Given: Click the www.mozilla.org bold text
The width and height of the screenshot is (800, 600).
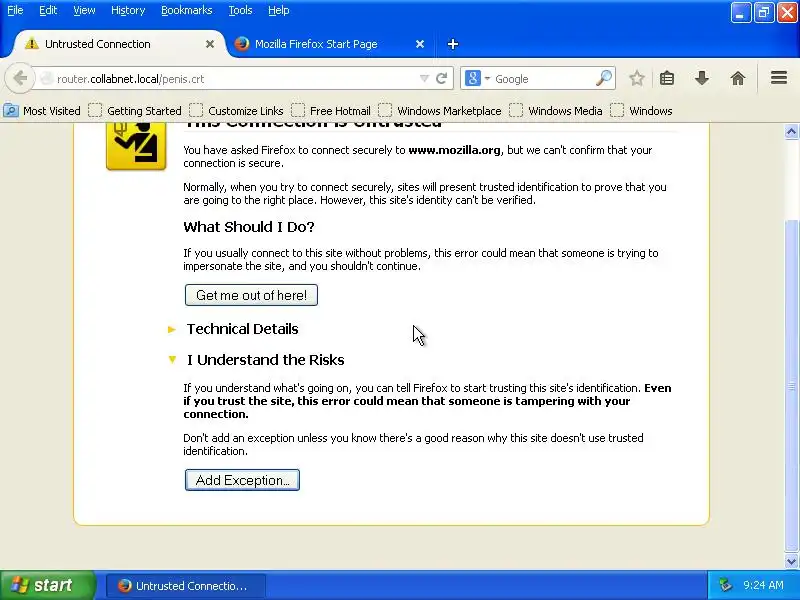Looking at the screenshot, I should (x=454, y=150).
